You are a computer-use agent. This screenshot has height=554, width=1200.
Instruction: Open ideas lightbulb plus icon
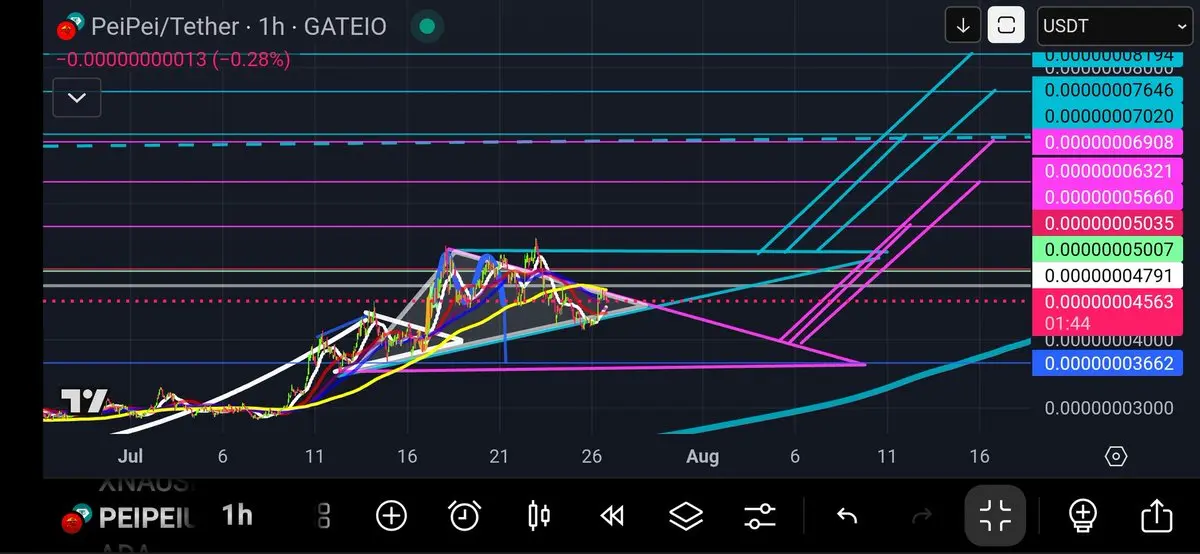point(1083,516)
